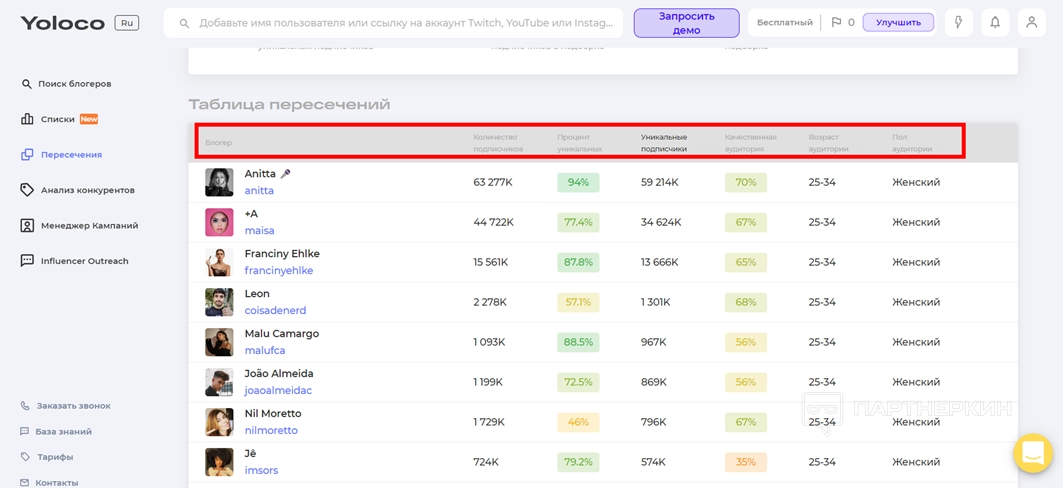1063x488 pixels.
Task: Click Nil Moretto's avatar thumbnail
Action: pyautogui.click(x=219, y=422)
